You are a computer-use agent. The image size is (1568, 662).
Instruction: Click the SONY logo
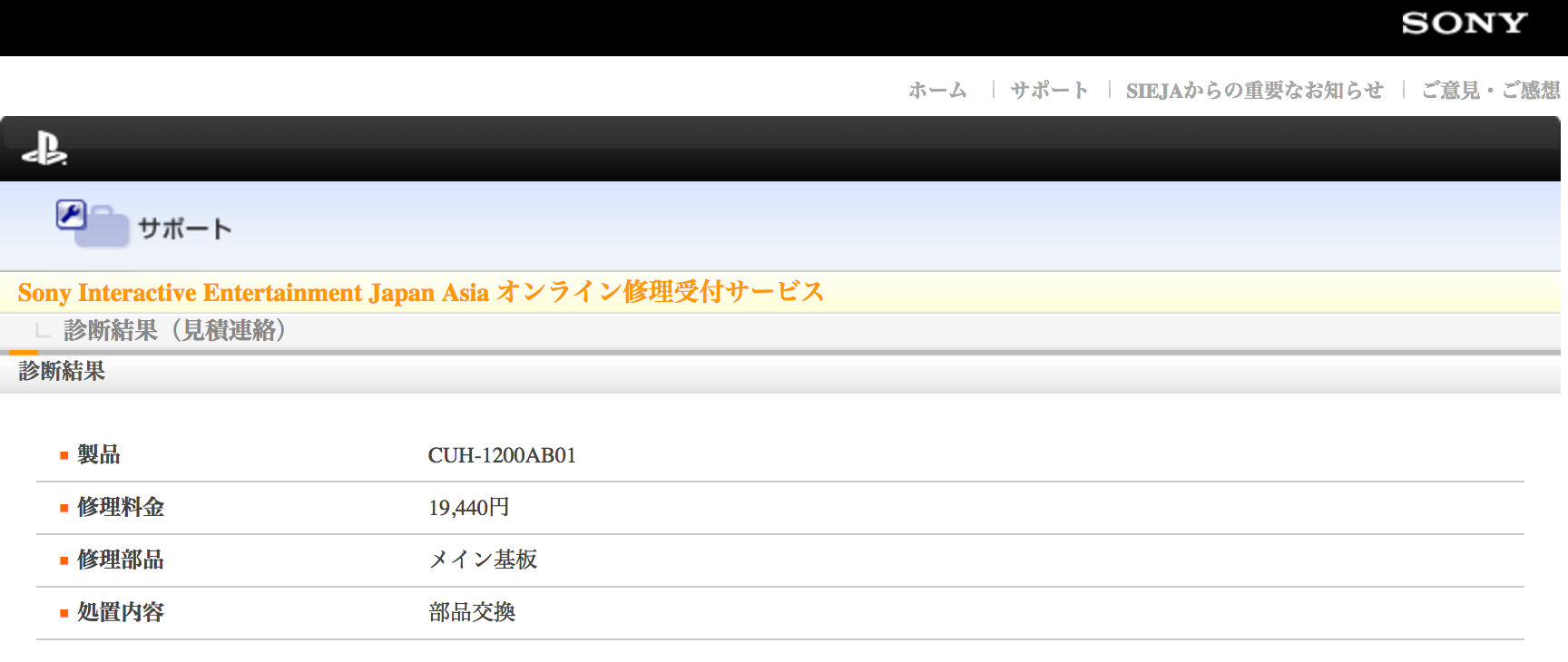click(1465, 23)
